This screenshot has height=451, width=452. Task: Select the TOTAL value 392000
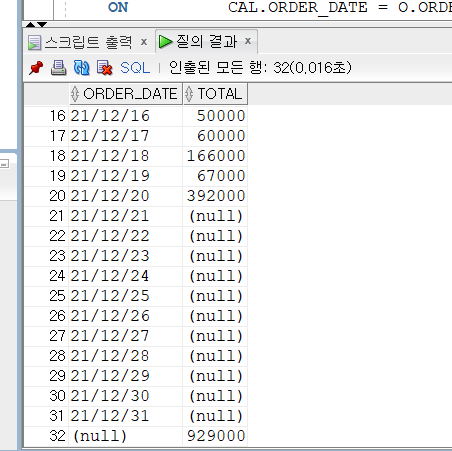click(215, 196)
